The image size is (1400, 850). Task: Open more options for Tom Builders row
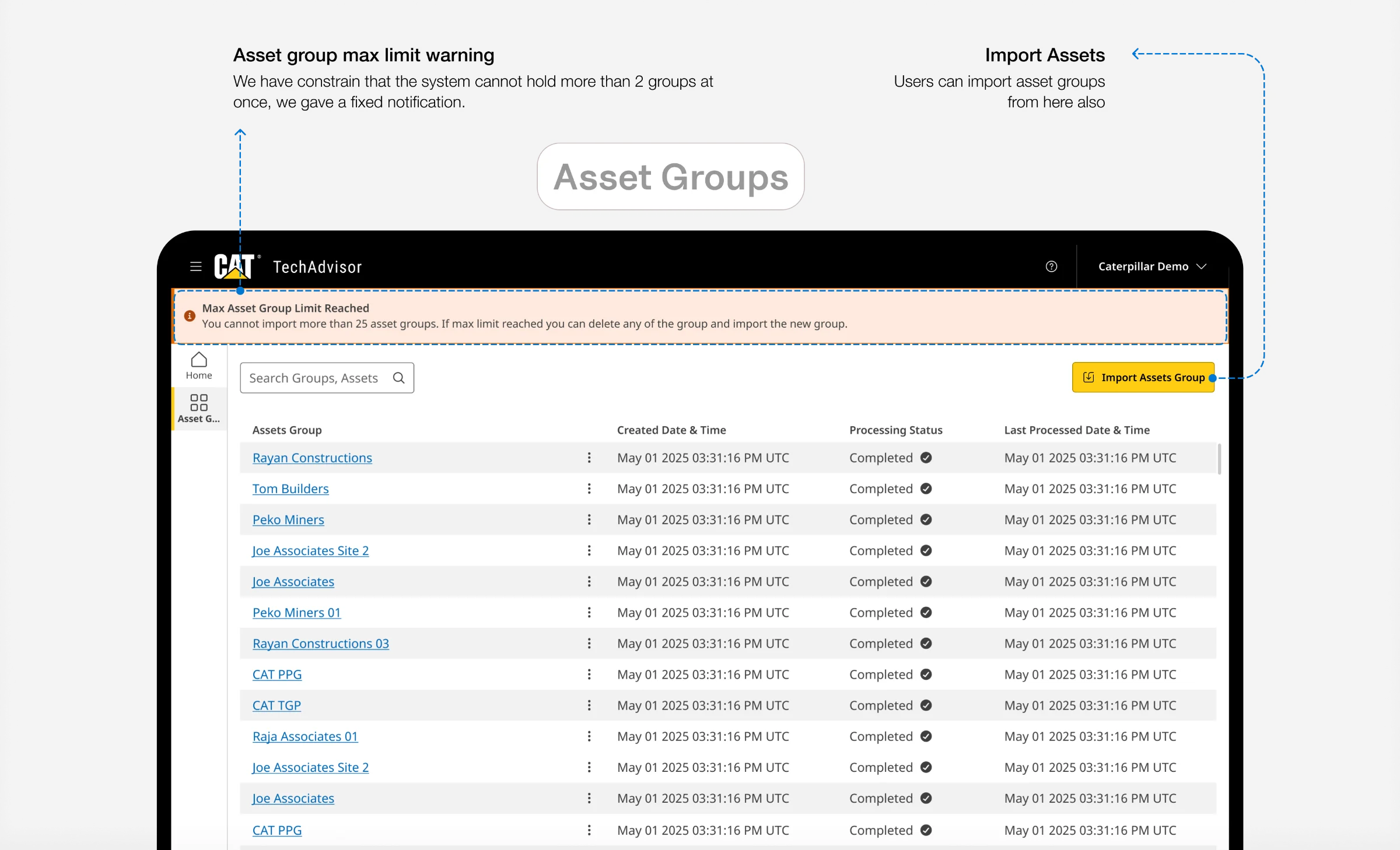pos(589,489)
